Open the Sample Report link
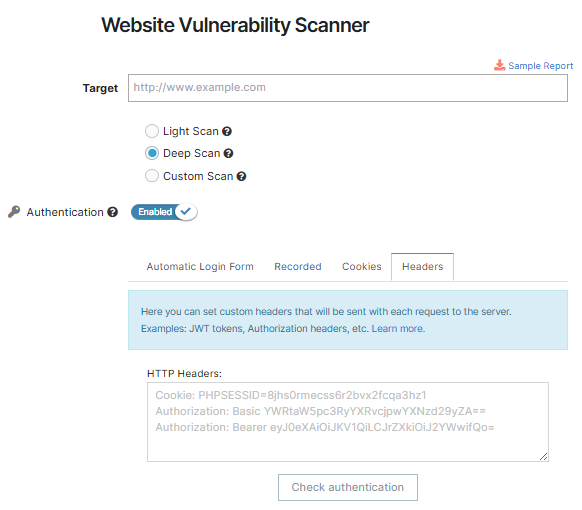 click(540, 66)
